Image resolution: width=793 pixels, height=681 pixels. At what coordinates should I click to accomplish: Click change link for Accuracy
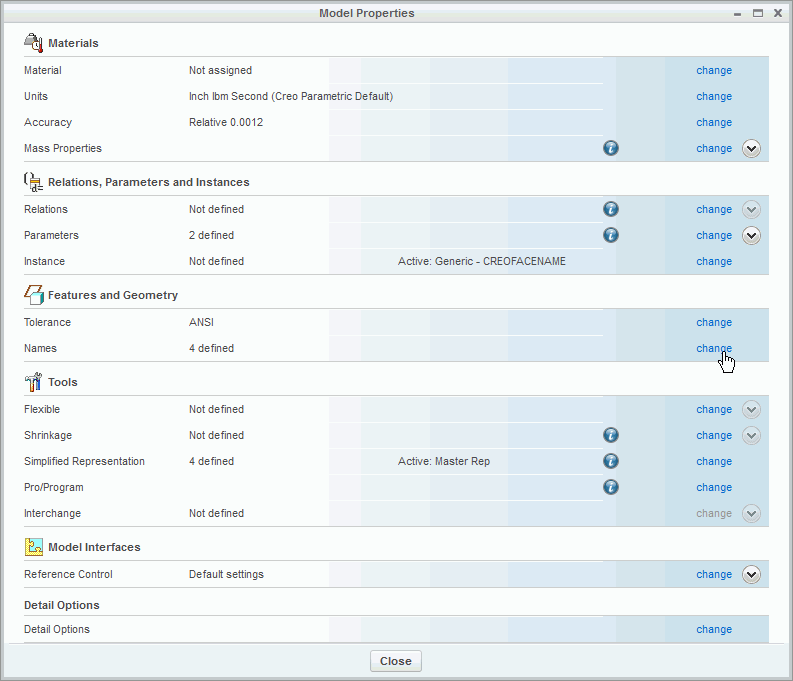click(x=714, y=123)
